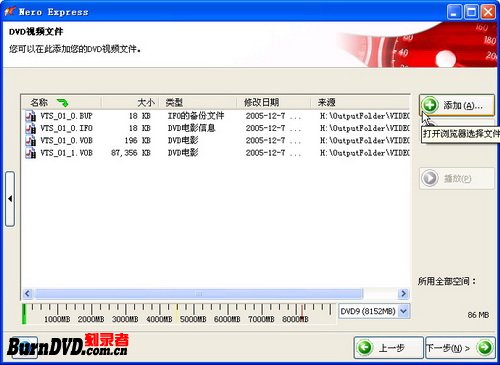This screenshot has width=500, height=365.
Task: Click the DVD电影信息 type cell
Action: [x=191, y=128]
